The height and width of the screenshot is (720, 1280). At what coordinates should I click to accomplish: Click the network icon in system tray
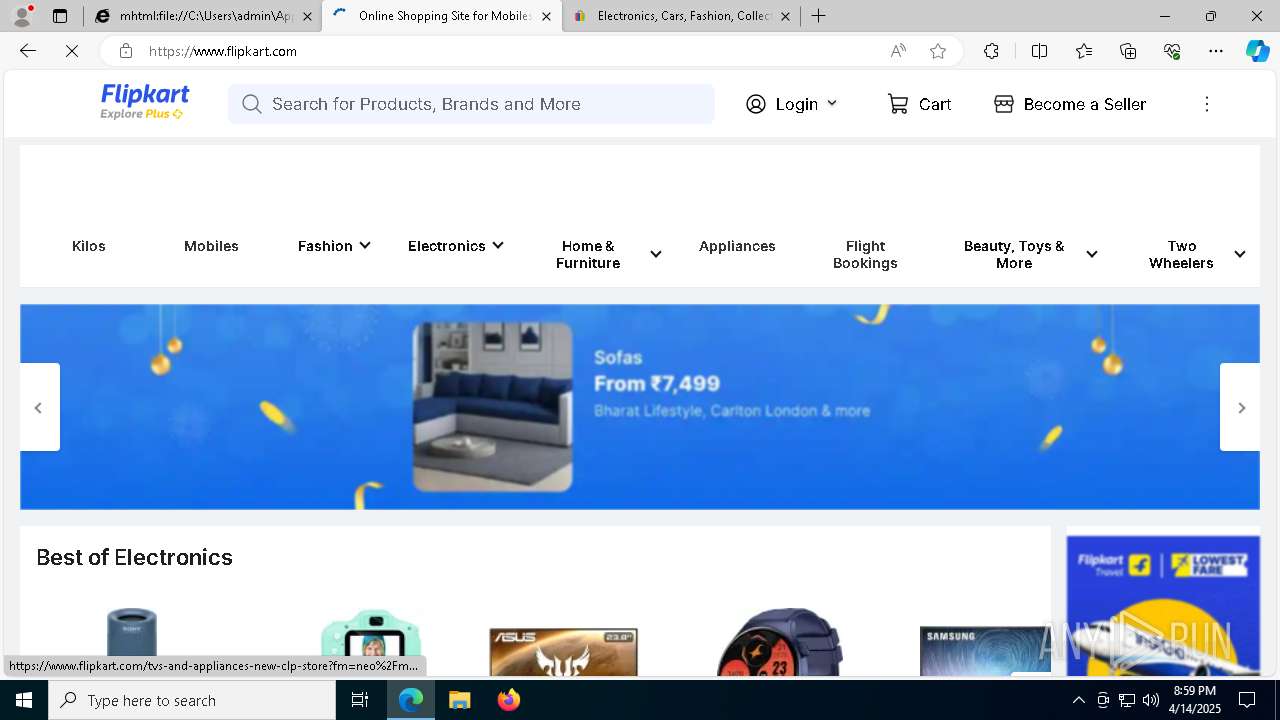1126,700
